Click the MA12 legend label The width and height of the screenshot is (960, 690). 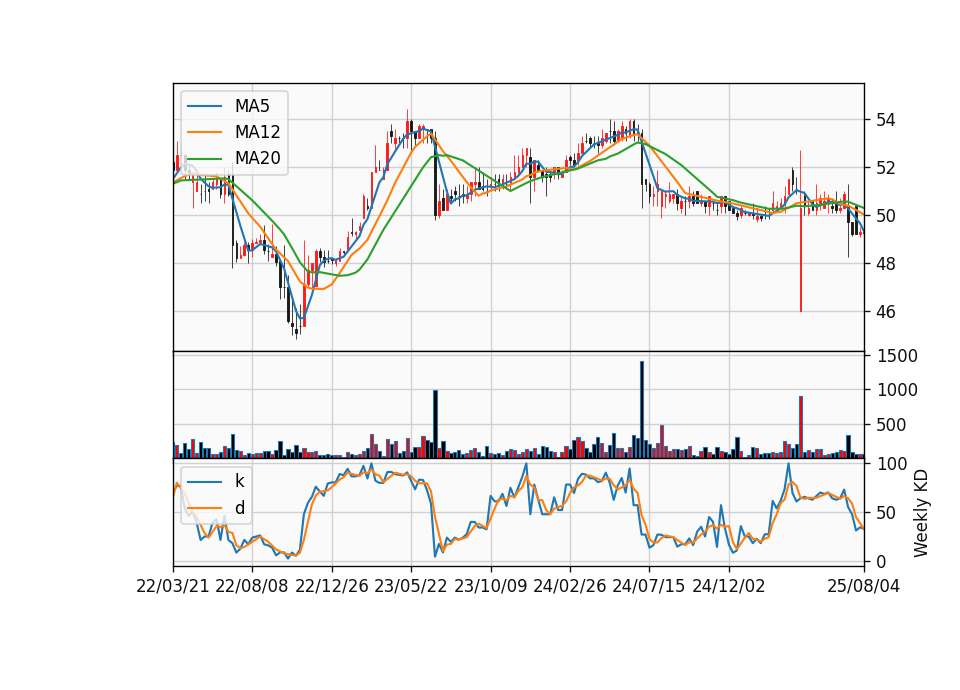click(257, 132)
